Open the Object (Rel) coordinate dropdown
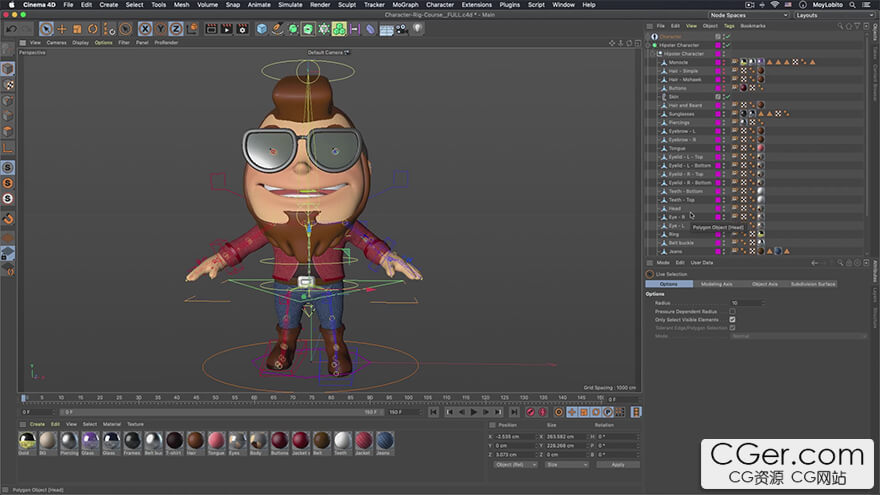 pos(516,465)
